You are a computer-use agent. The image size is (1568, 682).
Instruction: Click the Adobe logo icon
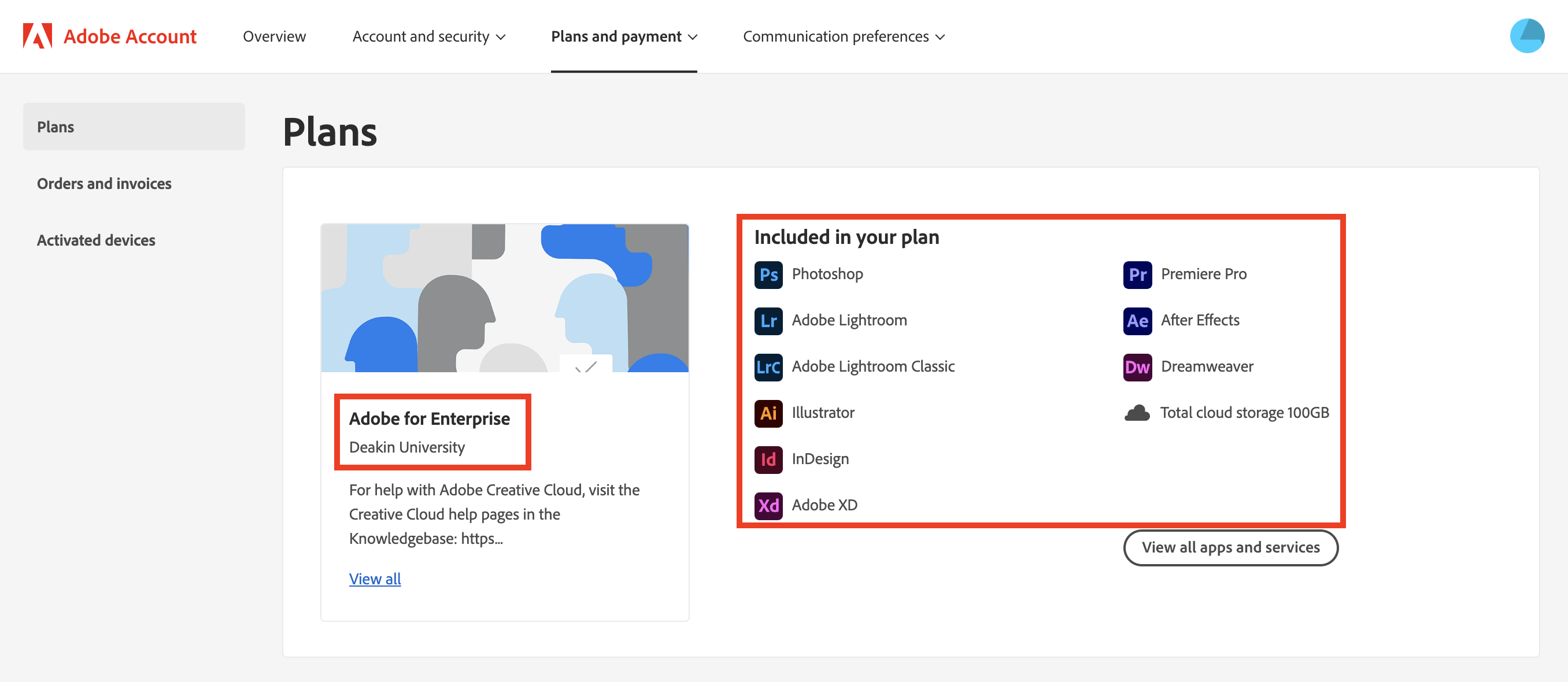tap(38, 36)
